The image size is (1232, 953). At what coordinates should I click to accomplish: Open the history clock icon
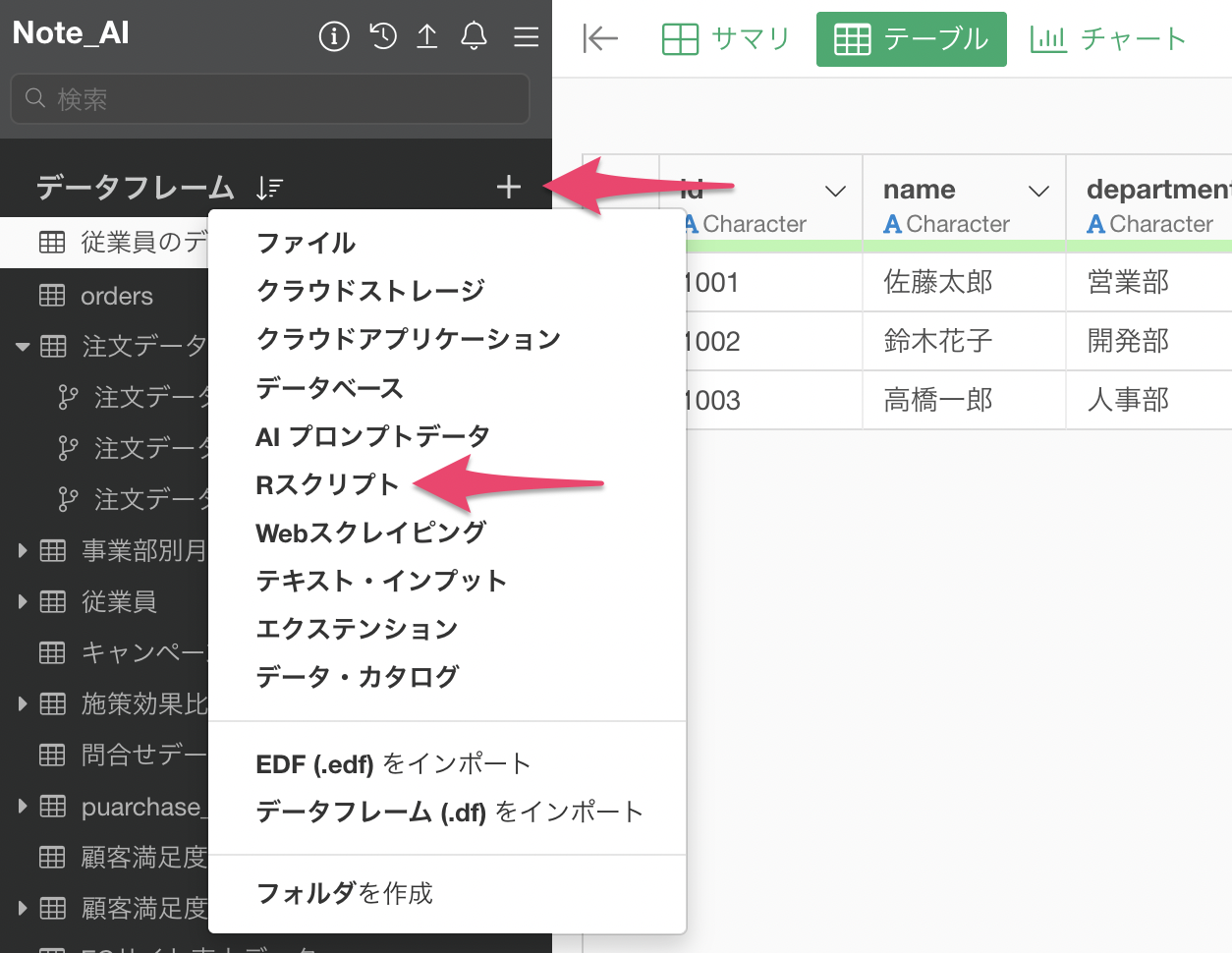382,36
